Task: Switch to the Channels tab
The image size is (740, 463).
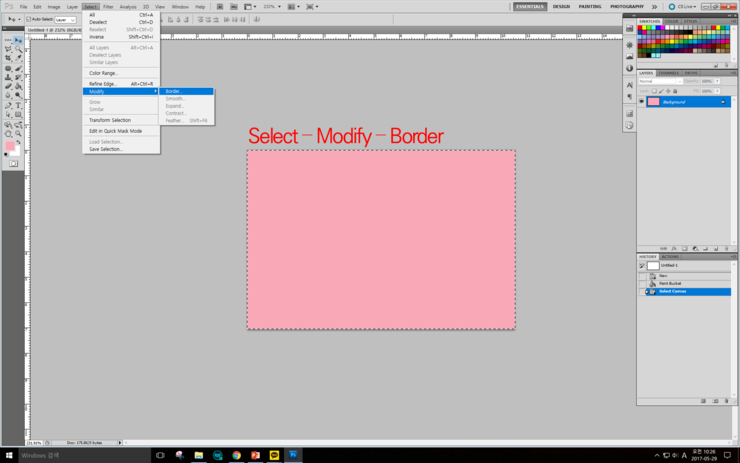Action: (668, 72)
